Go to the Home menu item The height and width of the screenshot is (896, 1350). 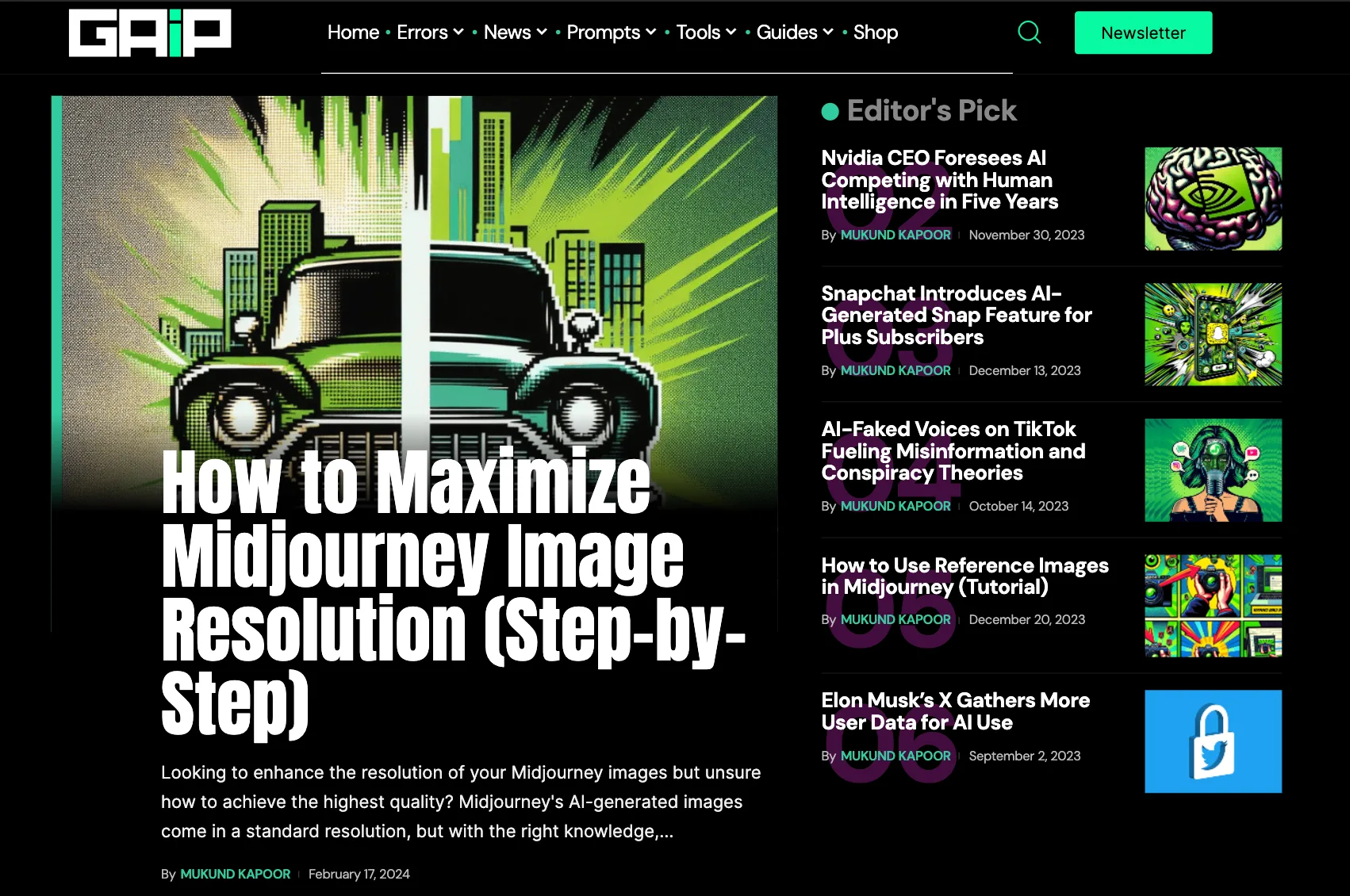(x=353, y=33)
